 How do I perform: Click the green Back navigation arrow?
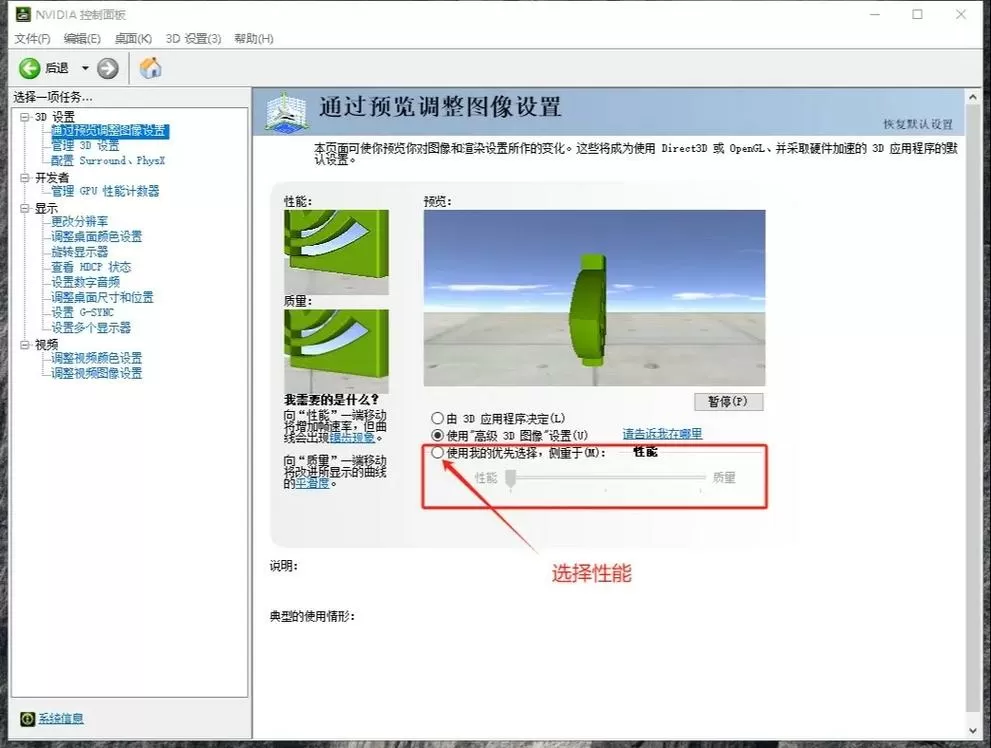click(29, 68)
